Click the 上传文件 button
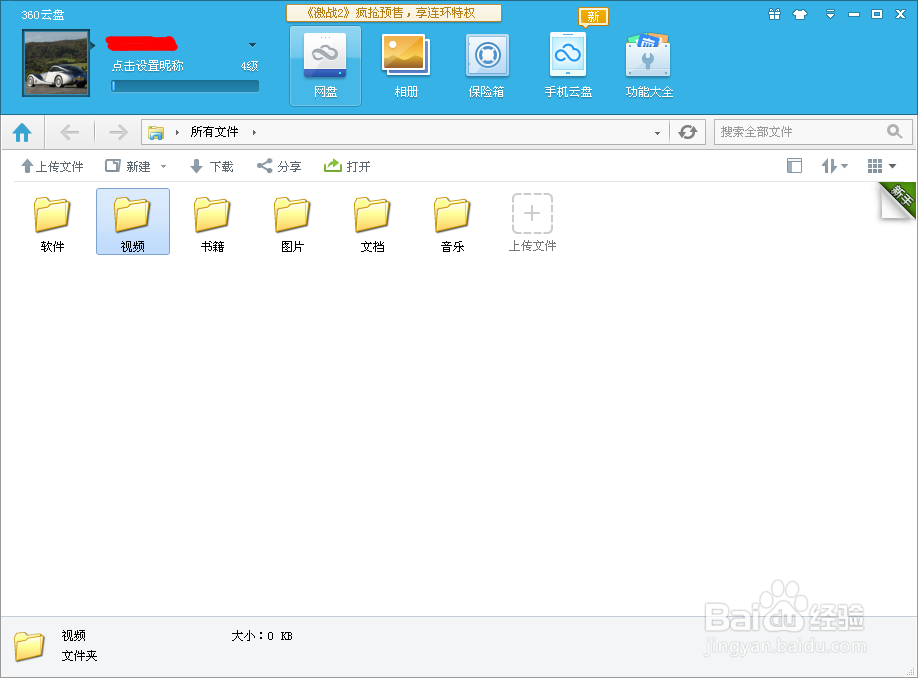Image resolution: width=918 pixels, height=678 pixels. (51, 166)
